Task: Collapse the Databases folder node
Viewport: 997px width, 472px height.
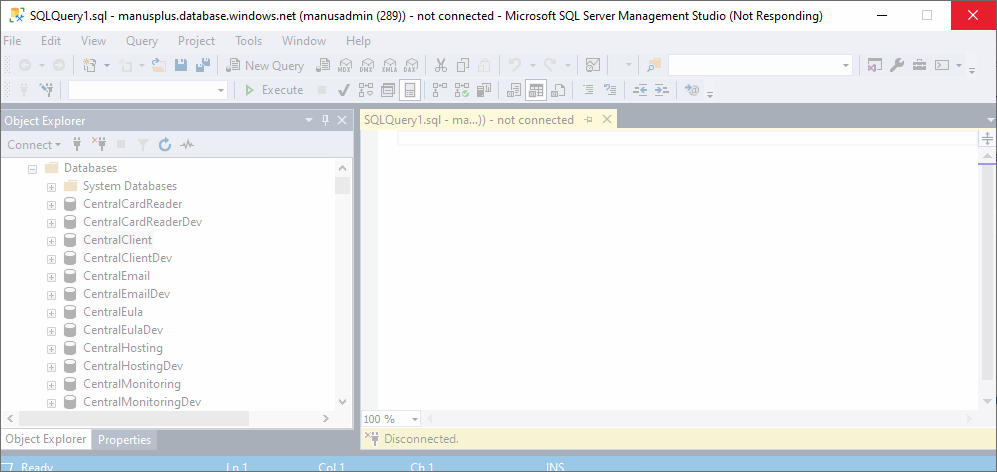Action: click(32, 169)
